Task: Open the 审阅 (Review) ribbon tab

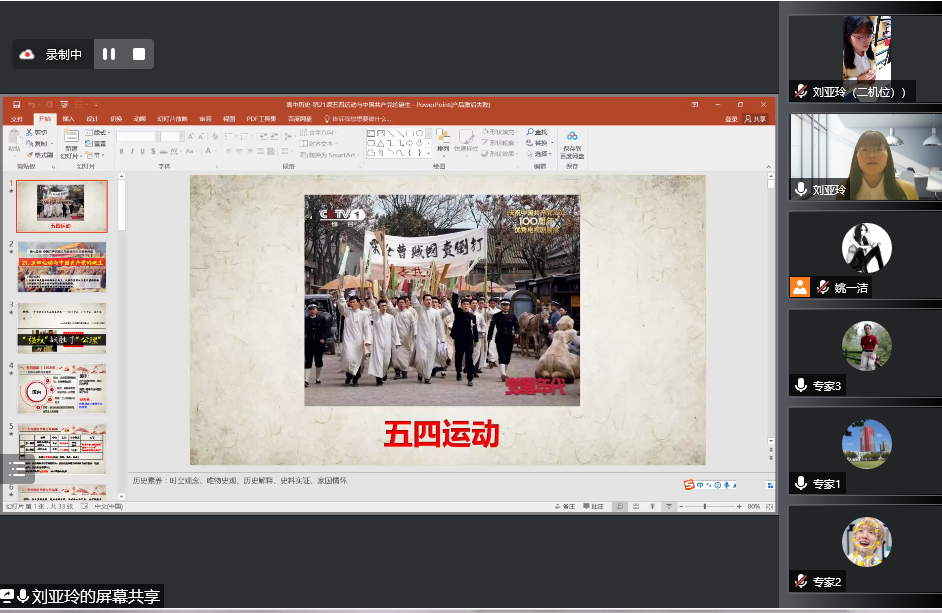Action: point(205,119)
